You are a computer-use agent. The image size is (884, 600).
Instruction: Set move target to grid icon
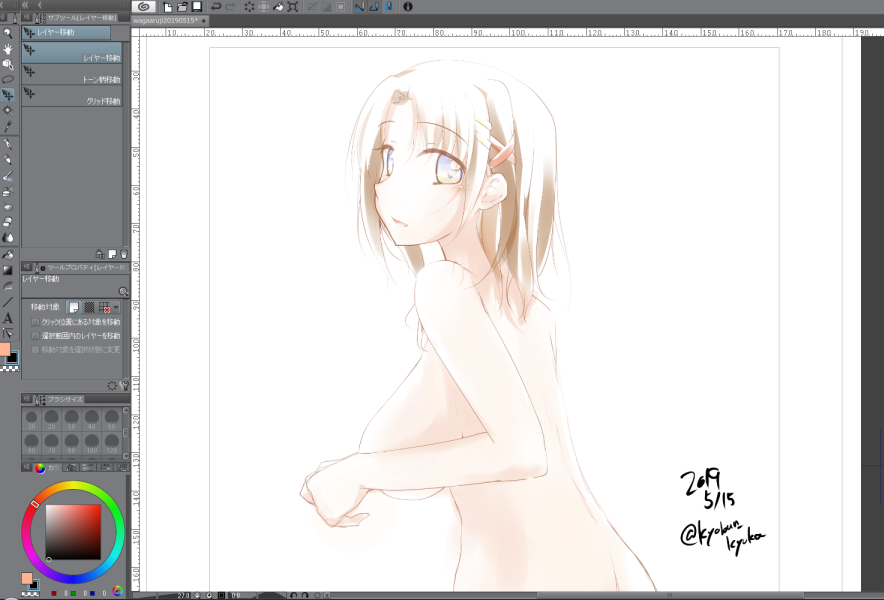104,307
